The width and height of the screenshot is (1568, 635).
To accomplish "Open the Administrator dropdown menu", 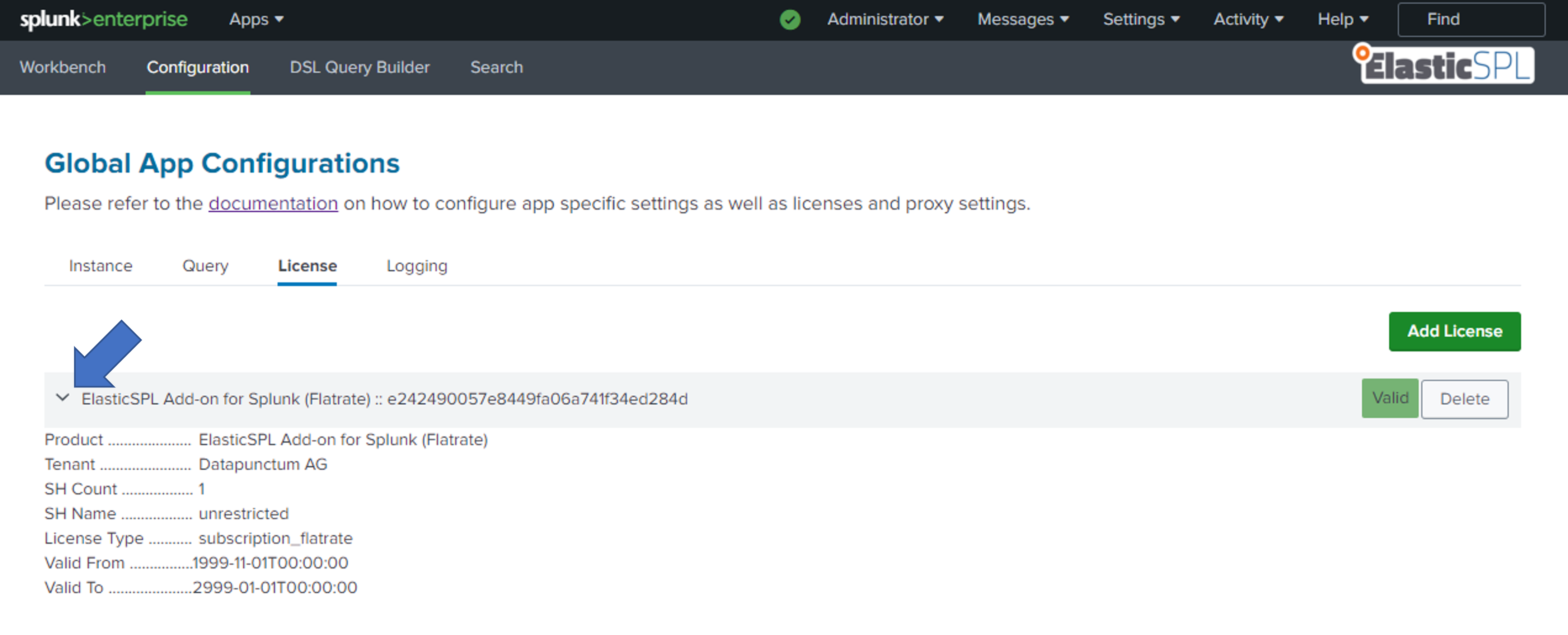I will [884, 19].
